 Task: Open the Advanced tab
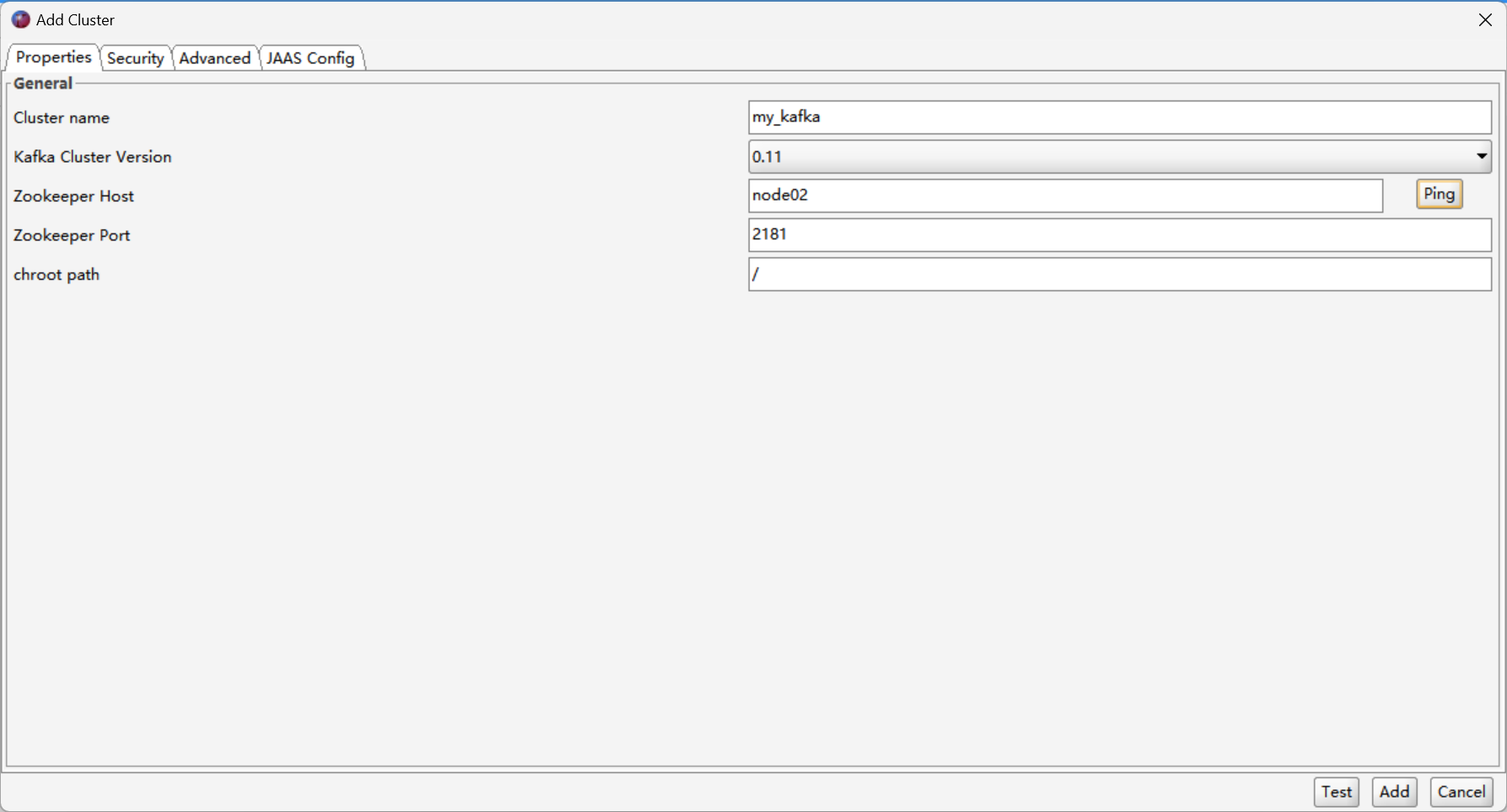(x=215, y=58)
